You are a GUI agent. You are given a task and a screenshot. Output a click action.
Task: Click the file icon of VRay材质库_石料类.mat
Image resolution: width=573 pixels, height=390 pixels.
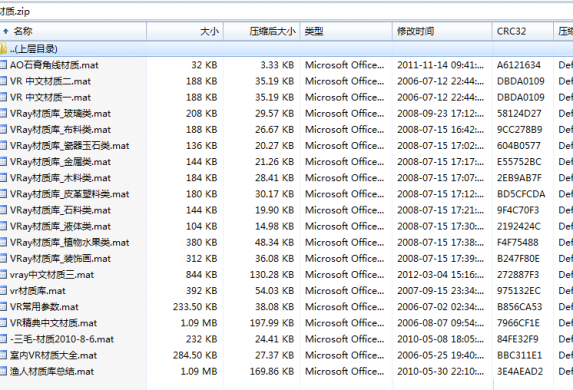[x=3, y=210]
